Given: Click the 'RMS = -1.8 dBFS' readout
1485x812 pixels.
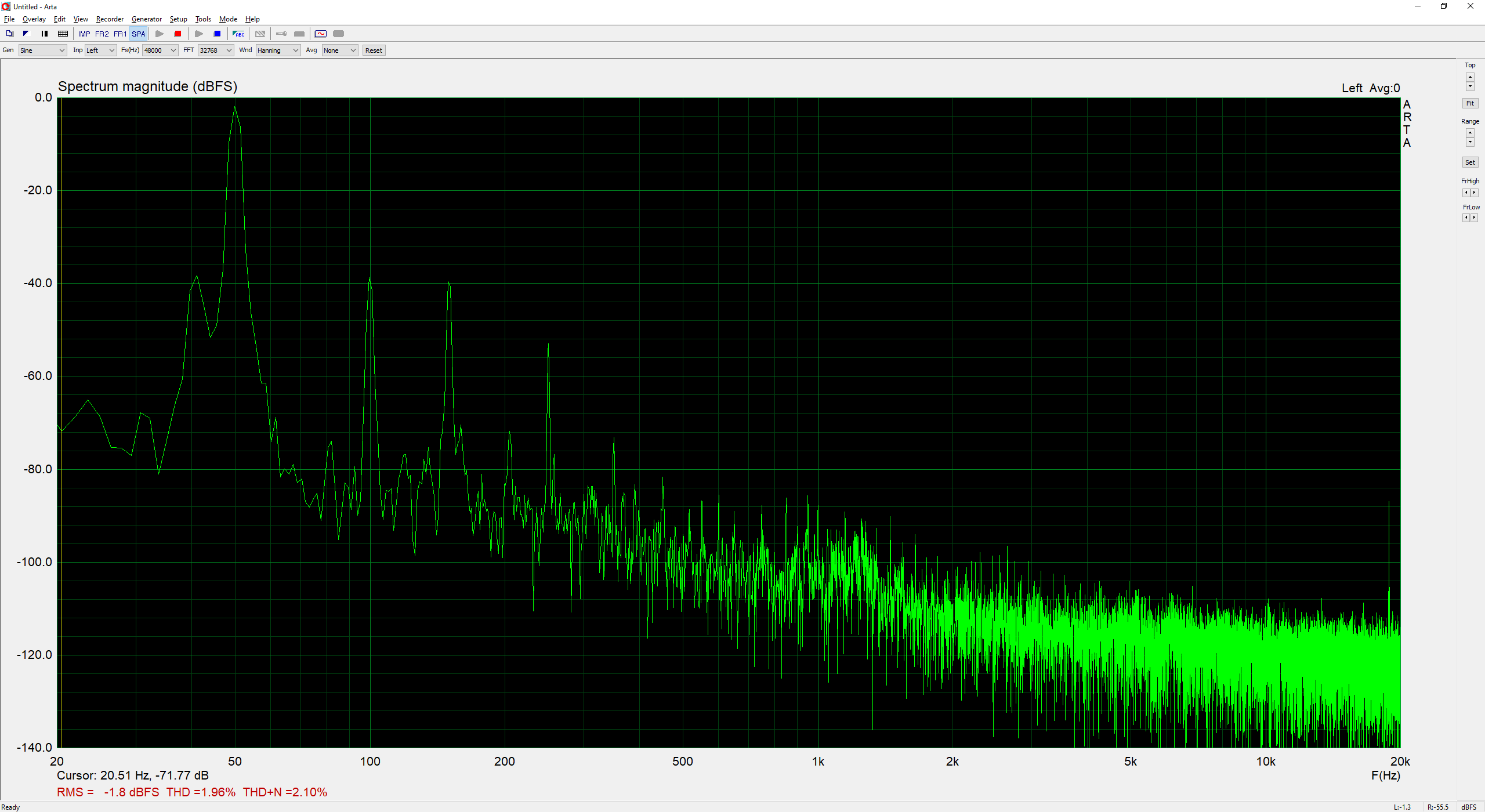Looking at the screenshot, I should point(108,792).
